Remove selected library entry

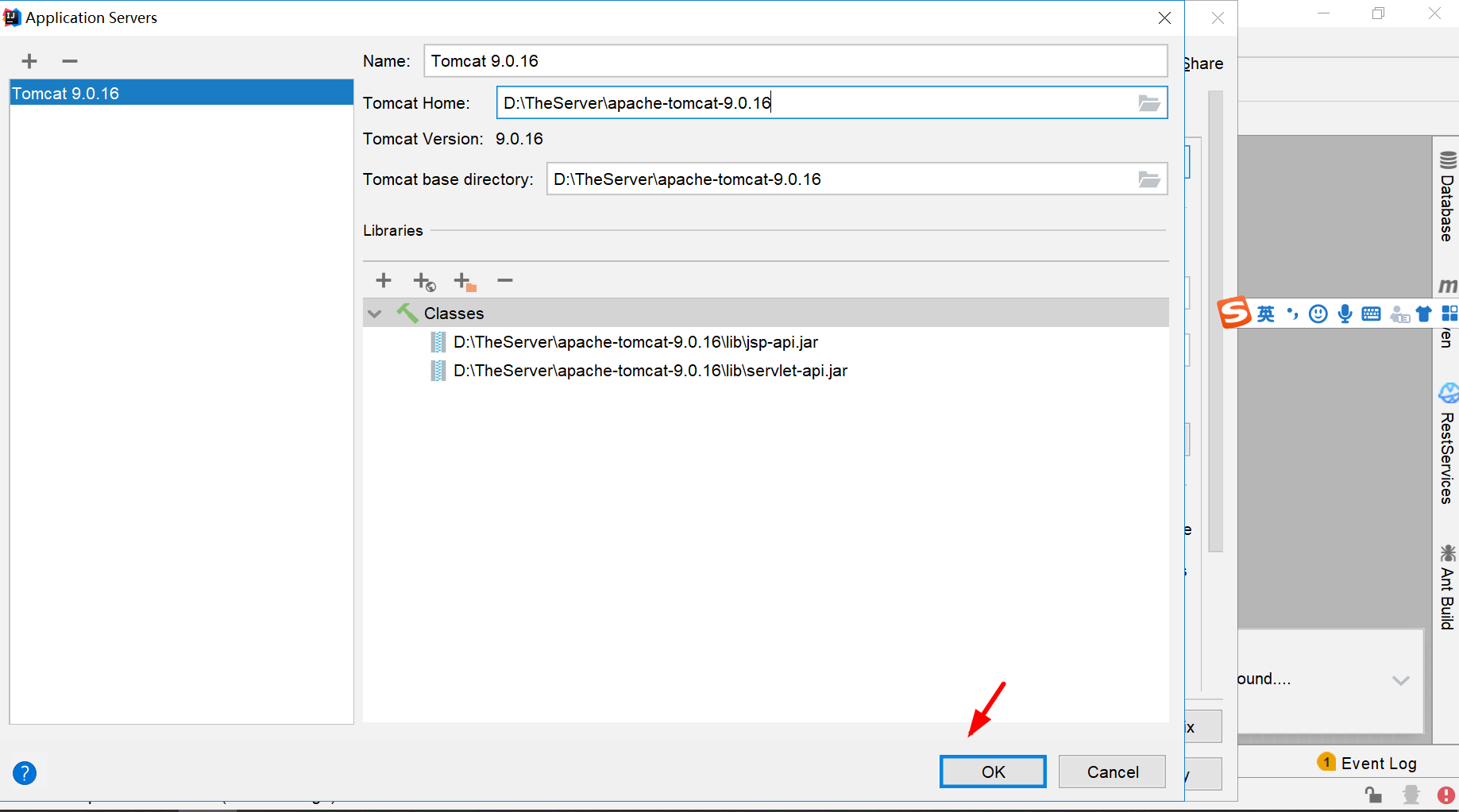pos(505,280)
